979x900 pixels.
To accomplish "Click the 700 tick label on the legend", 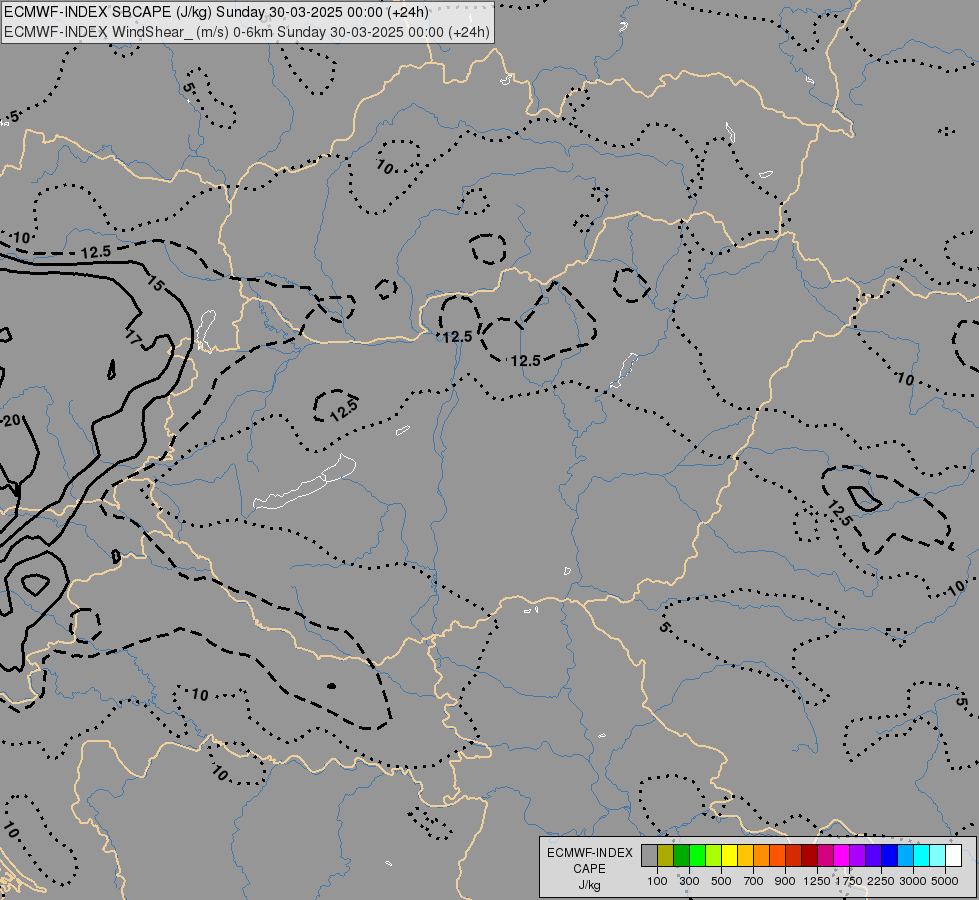I will point(754,881).
